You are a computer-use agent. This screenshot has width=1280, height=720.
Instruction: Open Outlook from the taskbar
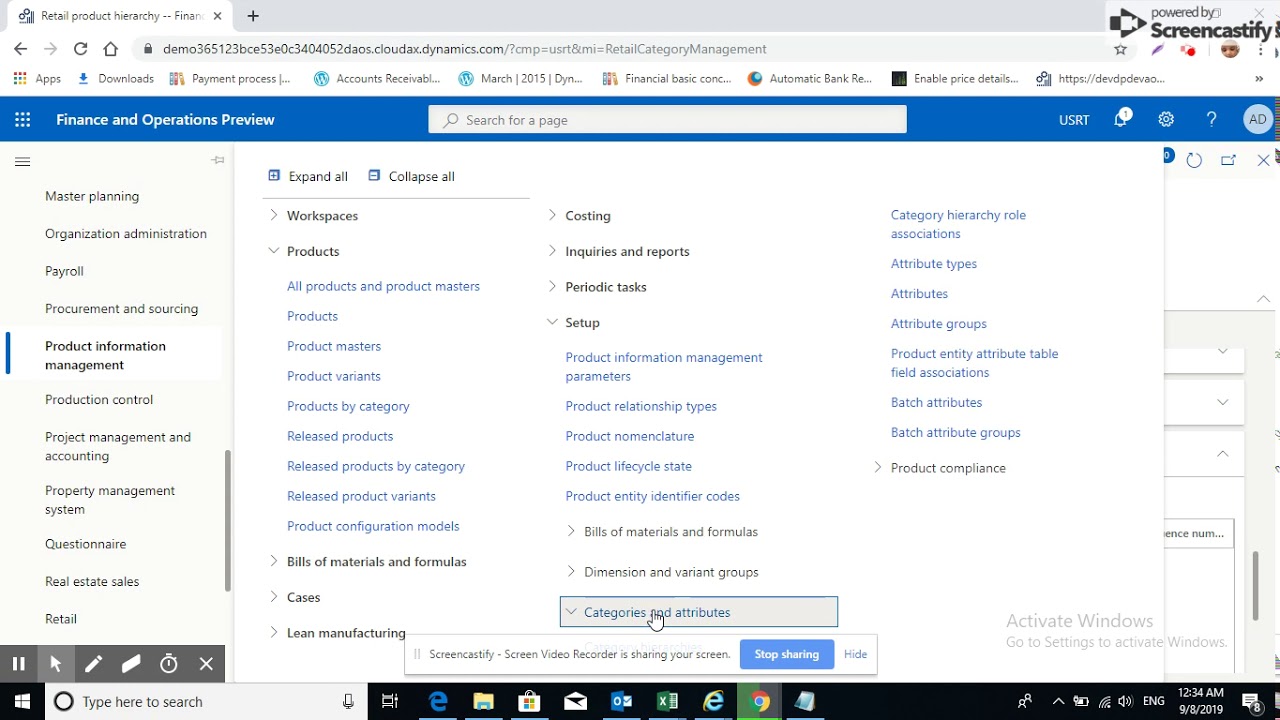(621, 701)
